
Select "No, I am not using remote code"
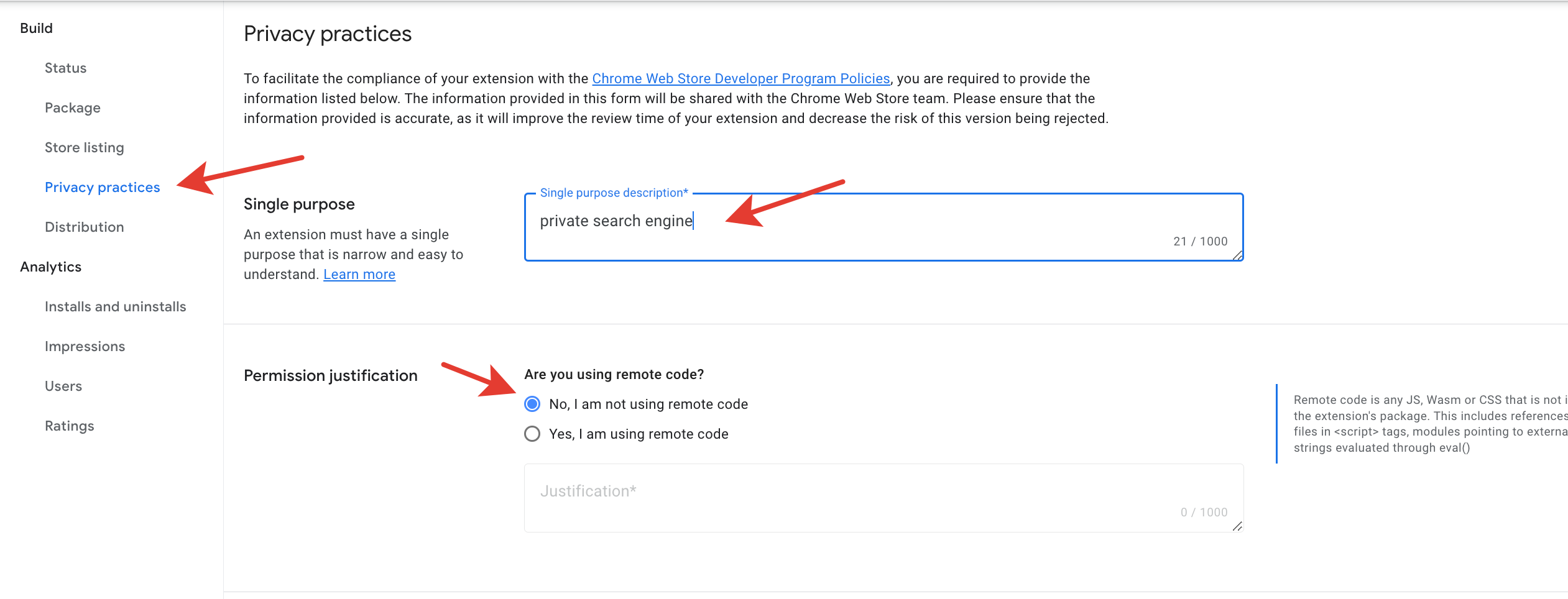pyautogui.click(x=532, y=404)
